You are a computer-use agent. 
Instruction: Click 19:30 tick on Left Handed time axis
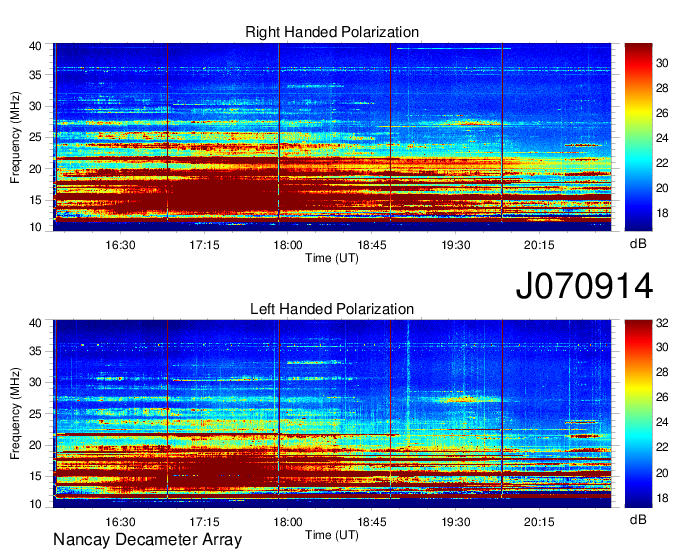[x=456, y=522]
